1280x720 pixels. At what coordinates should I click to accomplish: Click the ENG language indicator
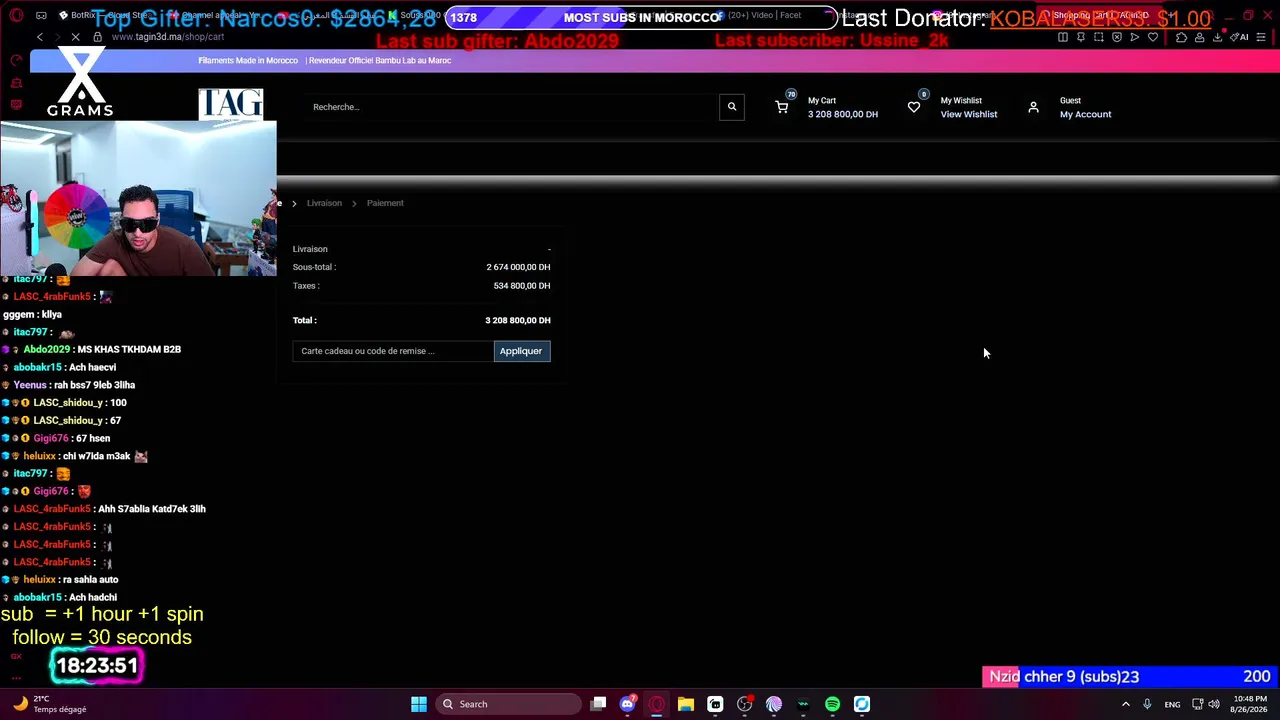click(1172, 704)
